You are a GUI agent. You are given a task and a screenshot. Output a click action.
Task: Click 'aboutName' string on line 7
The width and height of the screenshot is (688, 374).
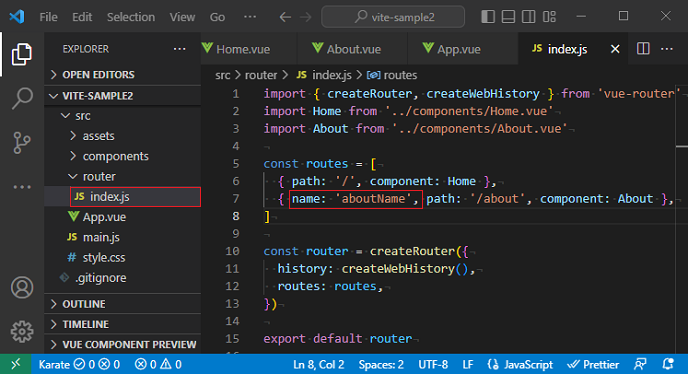click(373, 199)
